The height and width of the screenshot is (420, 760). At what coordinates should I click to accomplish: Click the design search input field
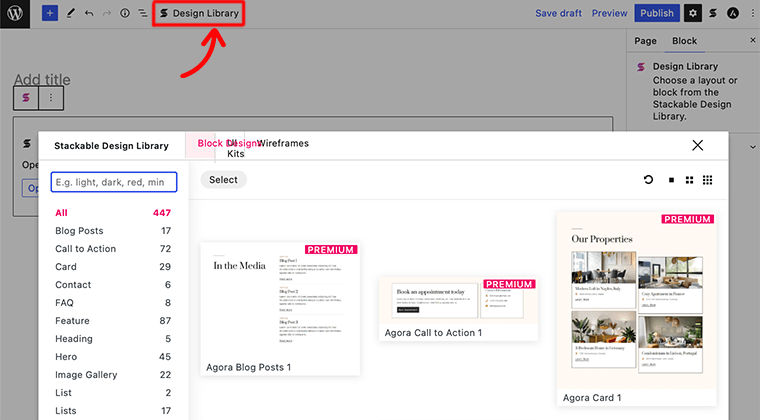tap(114, 182)
